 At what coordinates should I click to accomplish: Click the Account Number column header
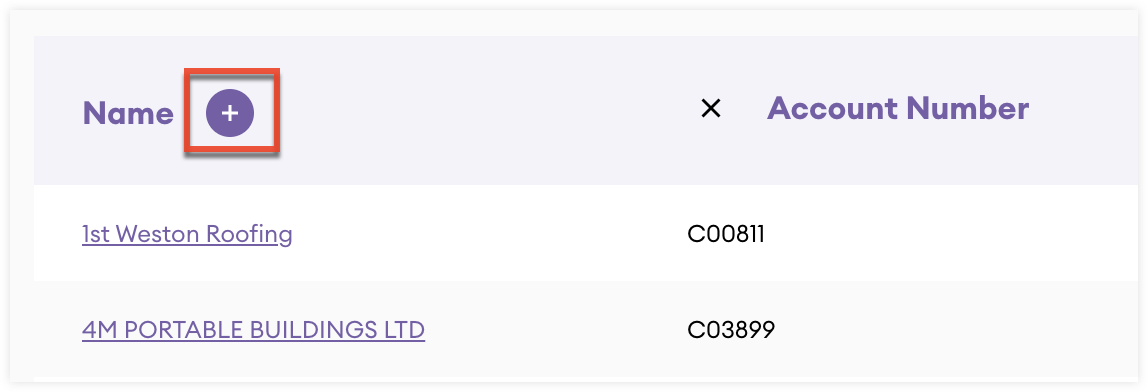click(898, 108)
